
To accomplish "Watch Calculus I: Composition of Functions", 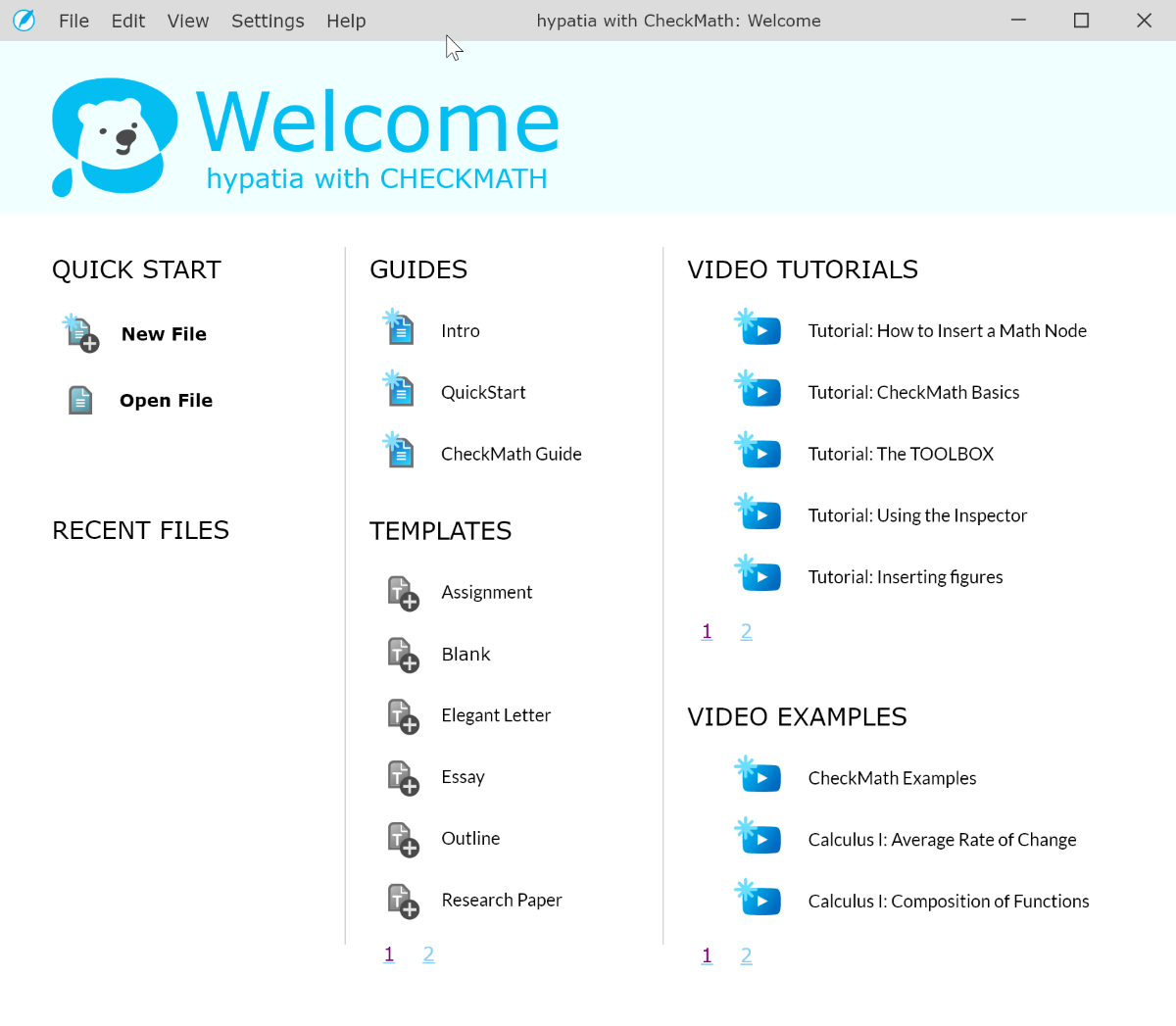I will [x=949, y=903].
